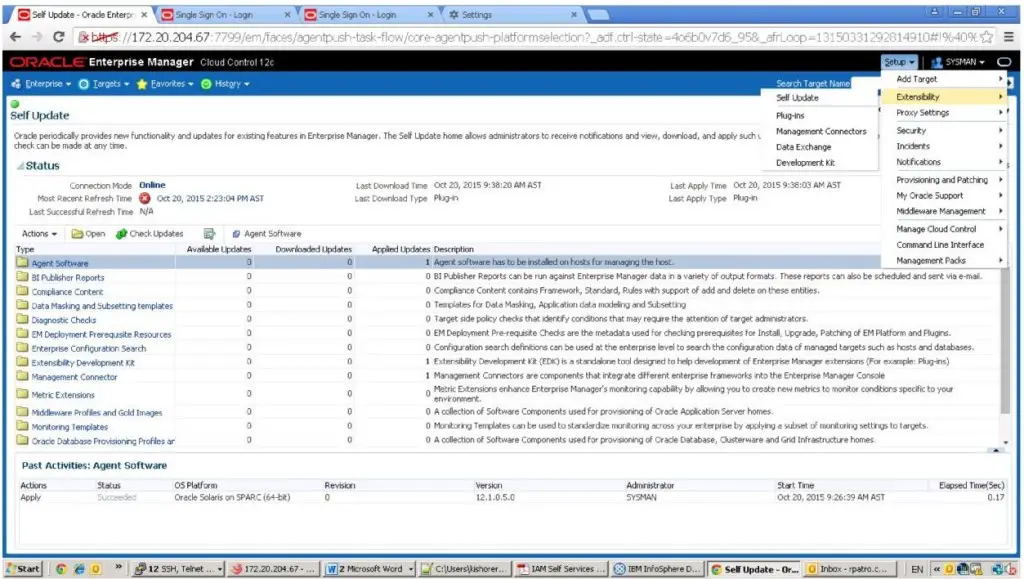Click the browser back arrow
The image size is (1024, 579).
[15, 37]
